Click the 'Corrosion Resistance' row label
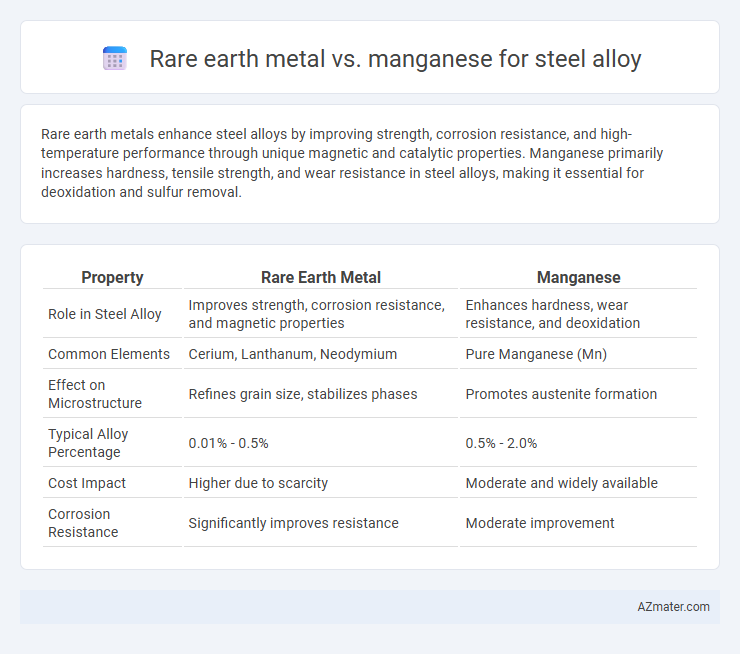 (83, 523)
